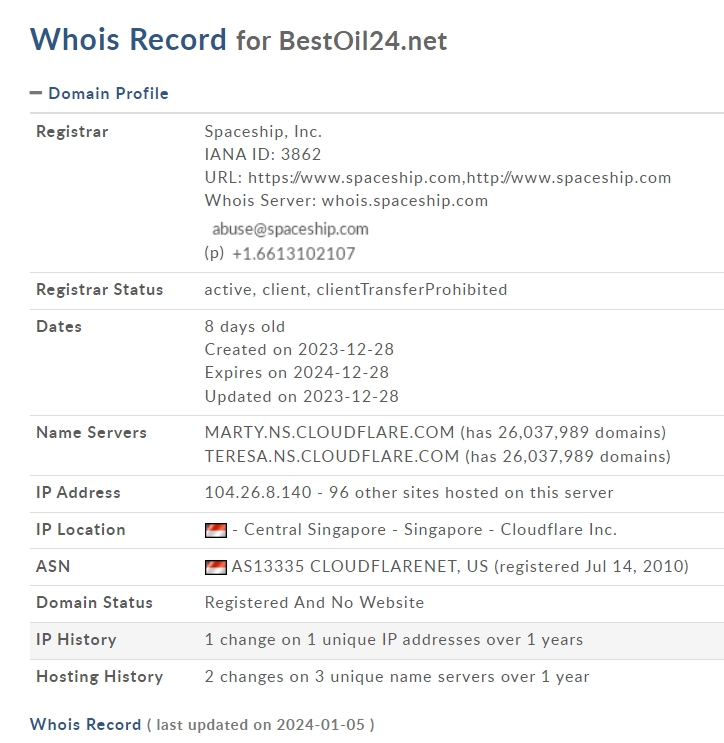This screenshot has height=743, width=724.
Task: Click 'AS13335 CLOUDFLARENET, US' ASN text
Action: (x=360, y=566)
